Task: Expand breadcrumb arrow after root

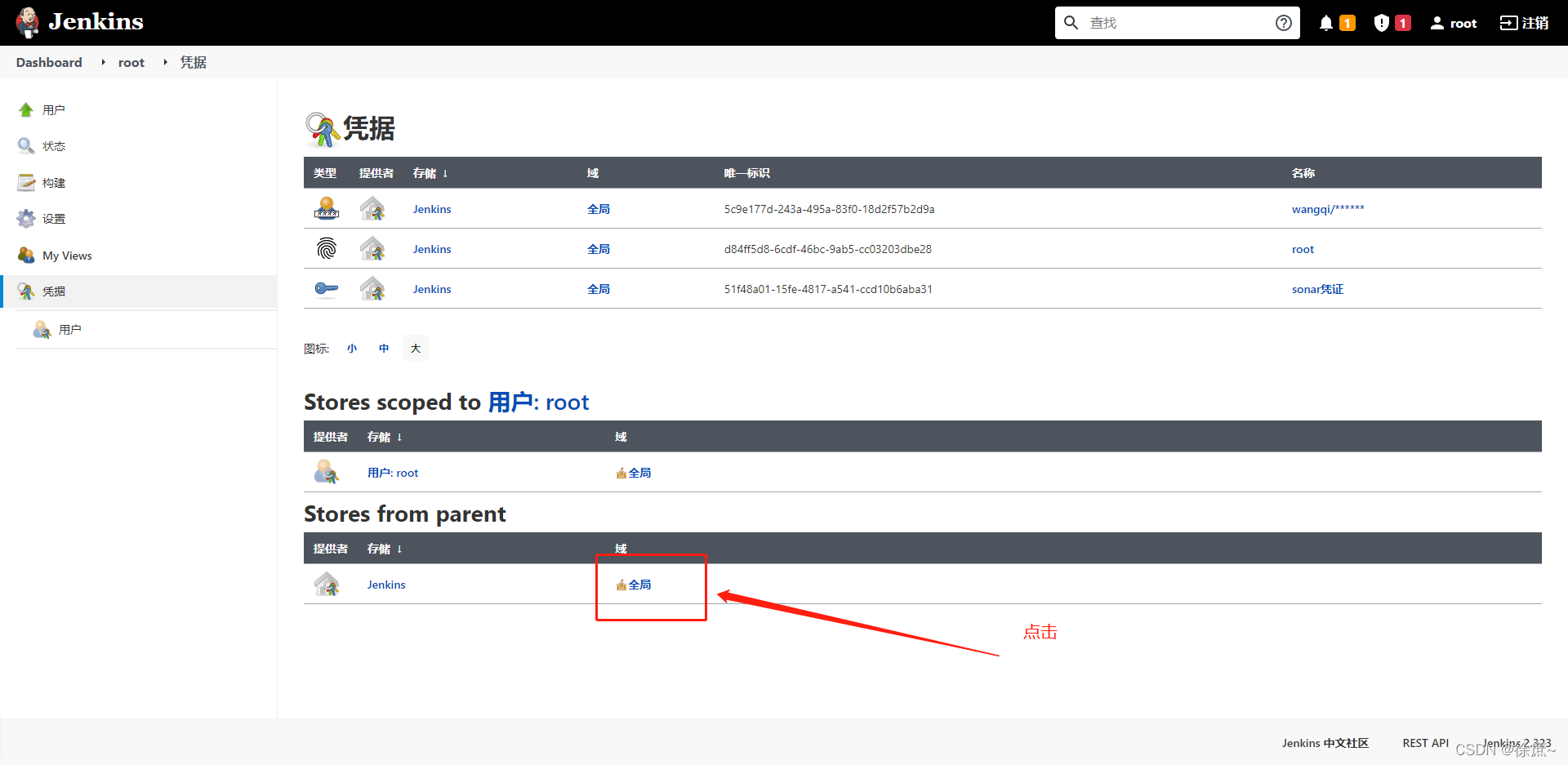Action: [165, 62]
